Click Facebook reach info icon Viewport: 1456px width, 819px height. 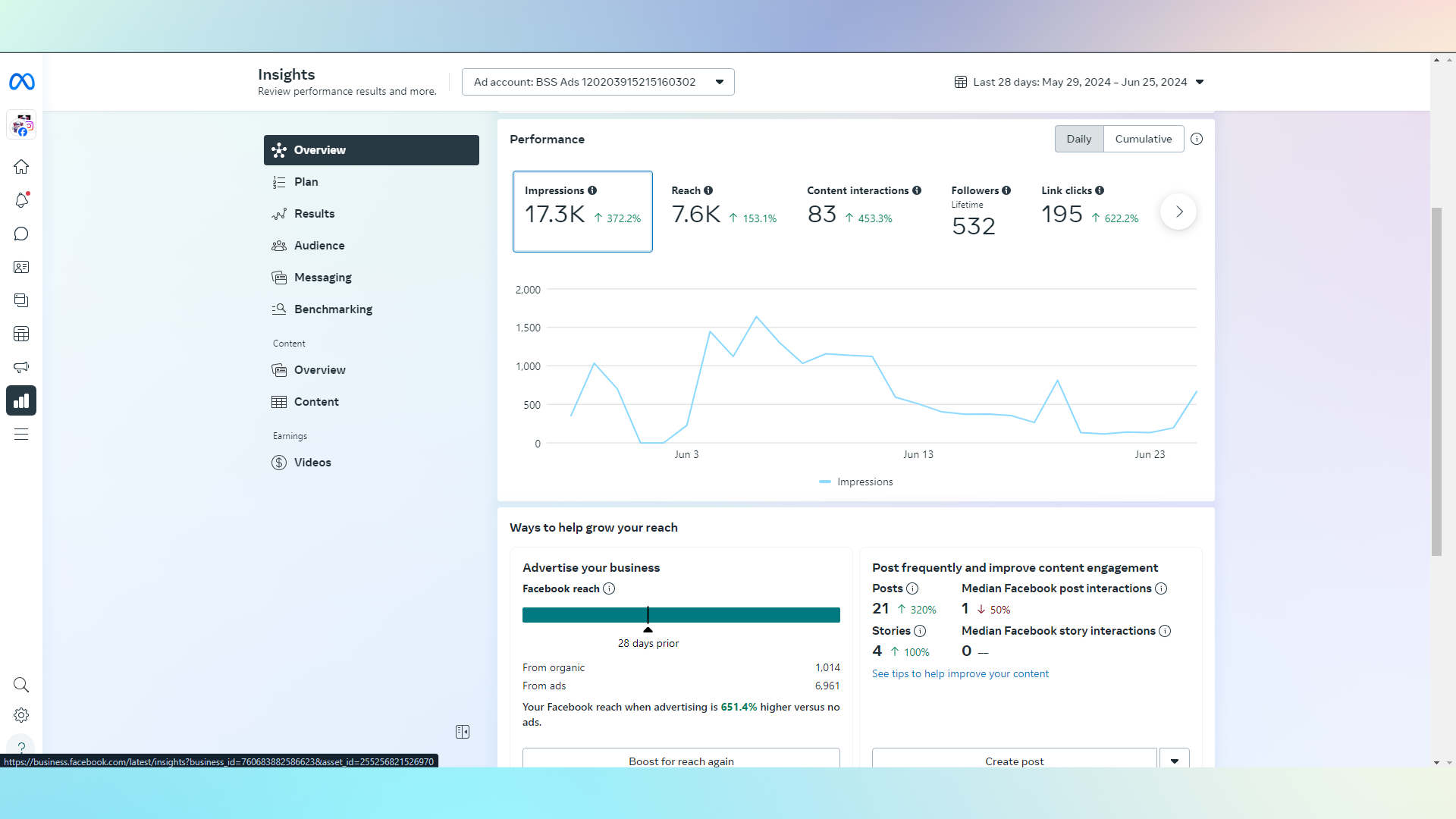(x=609, y=588)
